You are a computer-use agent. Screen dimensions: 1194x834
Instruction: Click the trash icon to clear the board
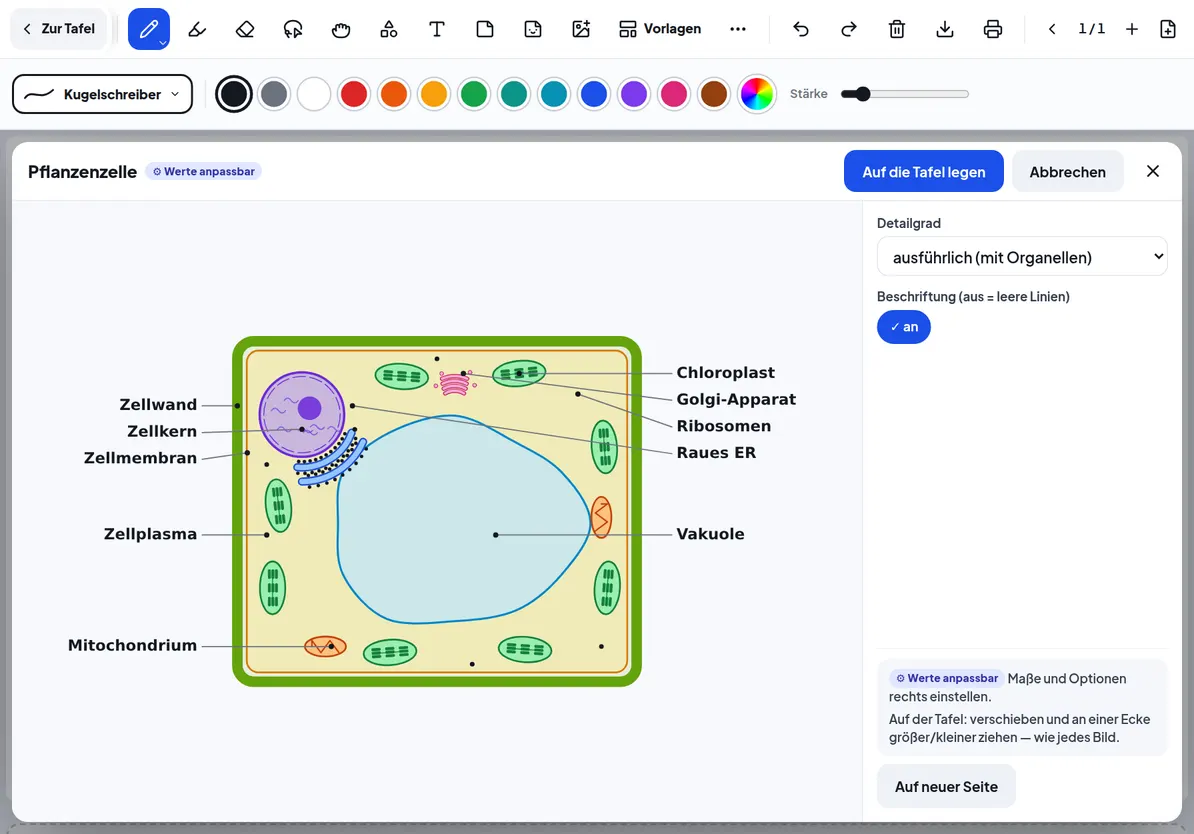click(897, 29)
